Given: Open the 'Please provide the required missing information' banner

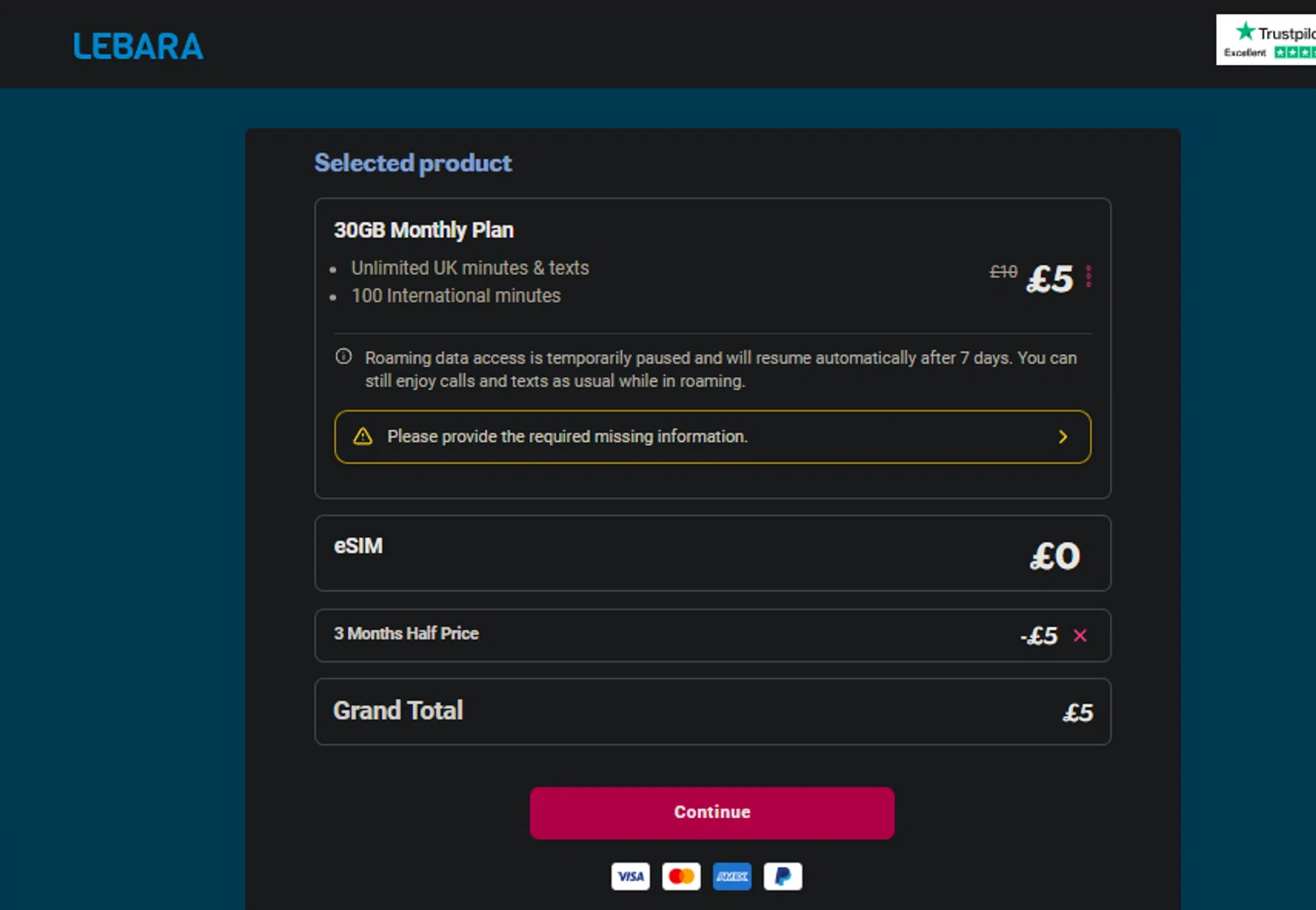Looking at the screenshot, I should [567, 436].
